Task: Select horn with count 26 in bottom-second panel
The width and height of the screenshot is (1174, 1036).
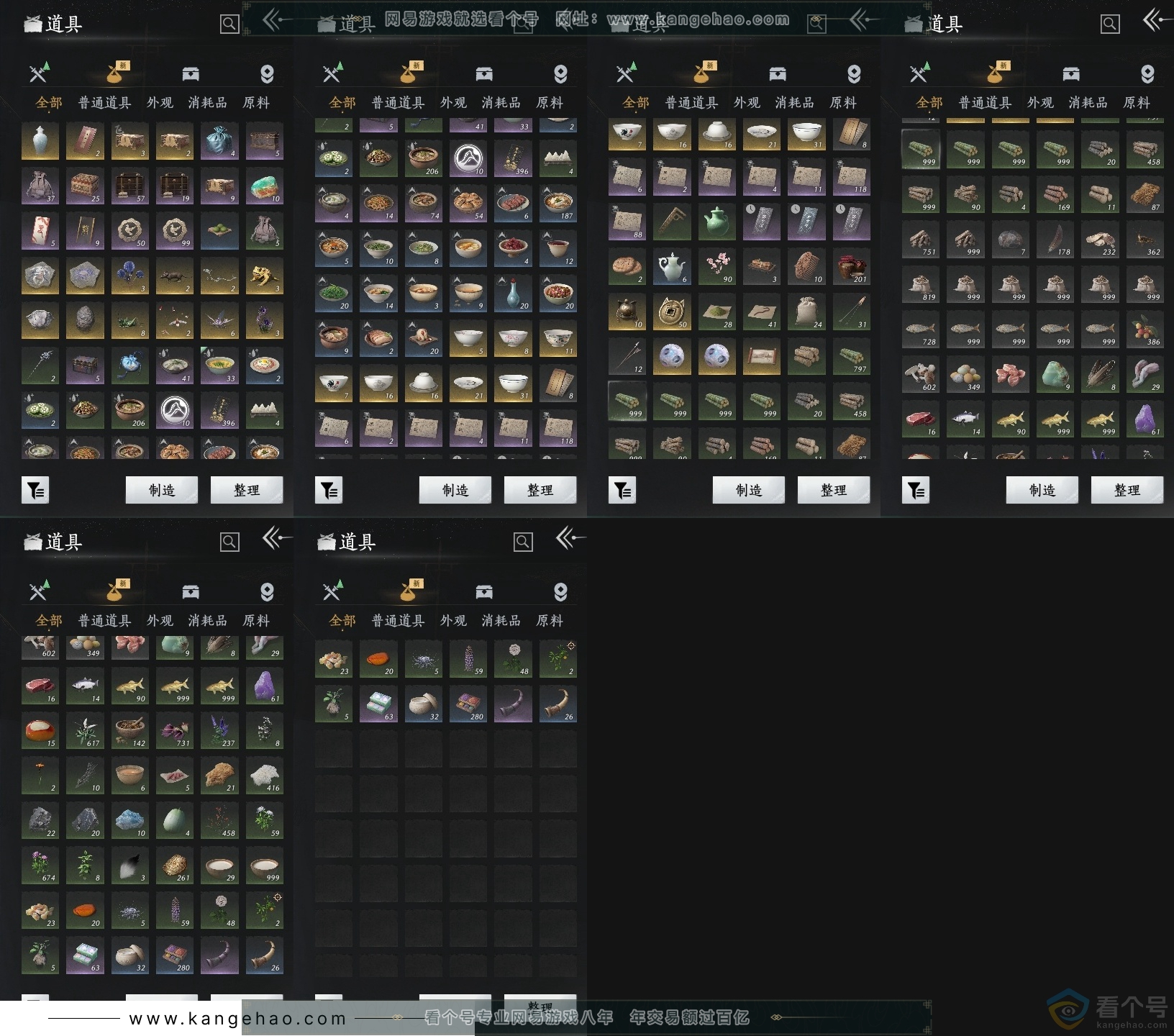Action: pos(558,704)
